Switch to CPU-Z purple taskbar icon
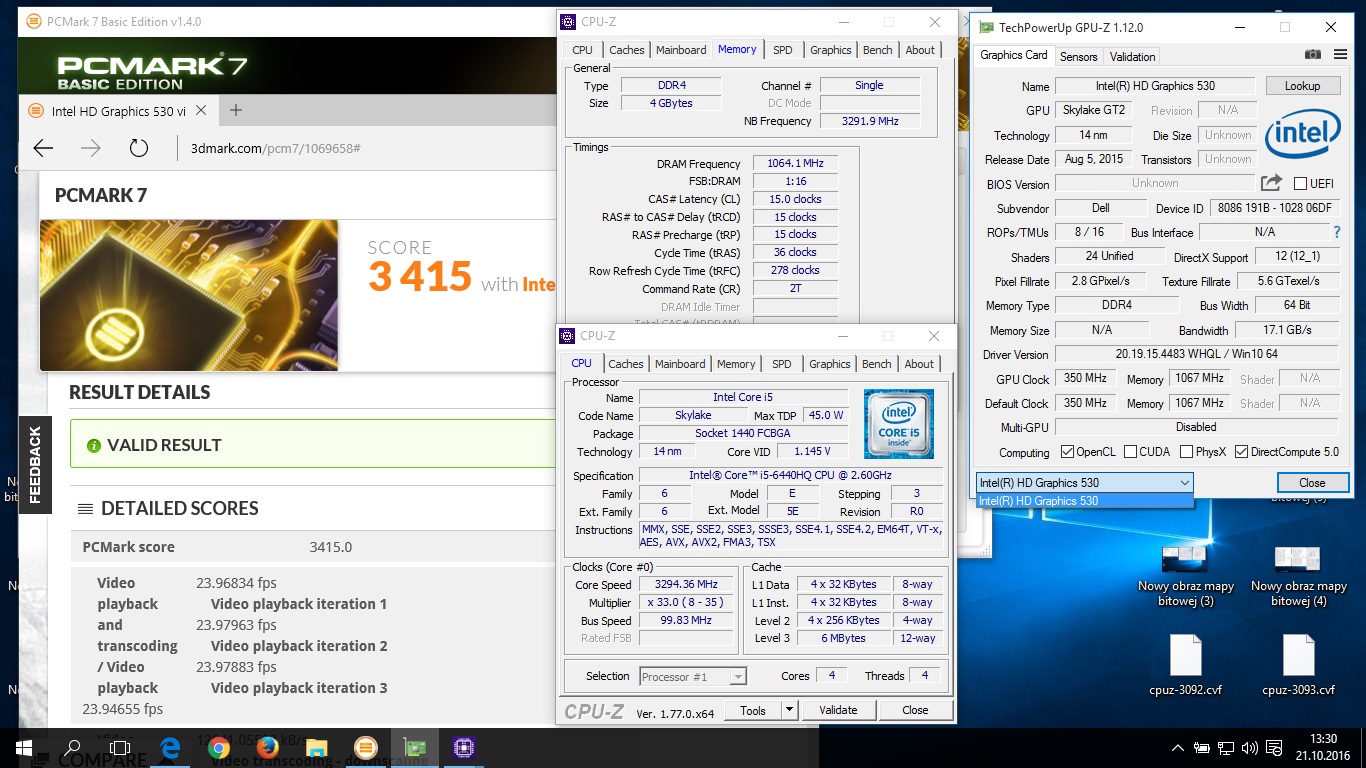Image resolution: width=1366 pixels, height=768 pixels. pyautogui.click(x=463, y=747)
